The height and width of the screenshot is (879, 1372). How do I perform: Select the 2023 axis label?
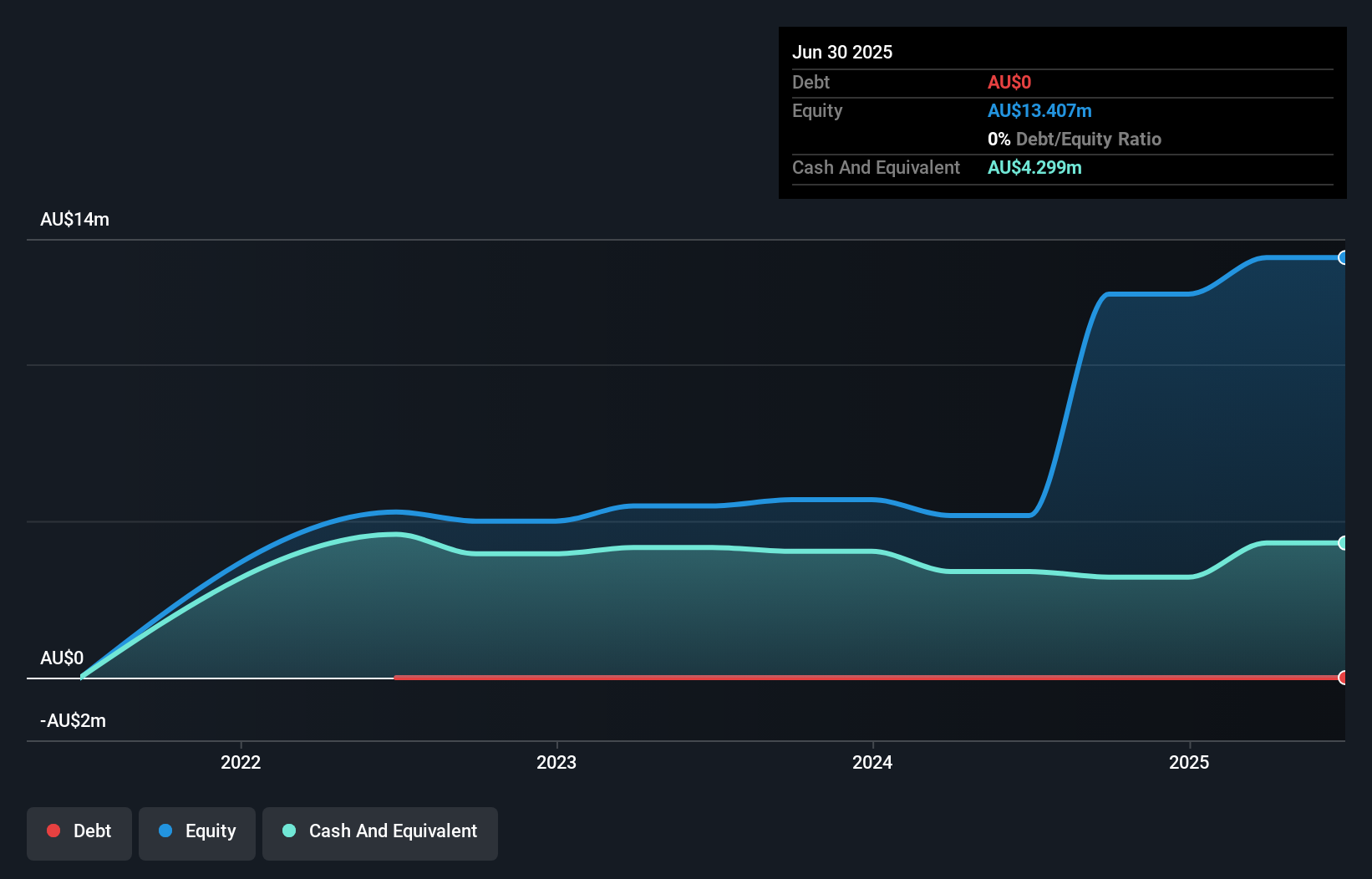click(x=557, y=762)
